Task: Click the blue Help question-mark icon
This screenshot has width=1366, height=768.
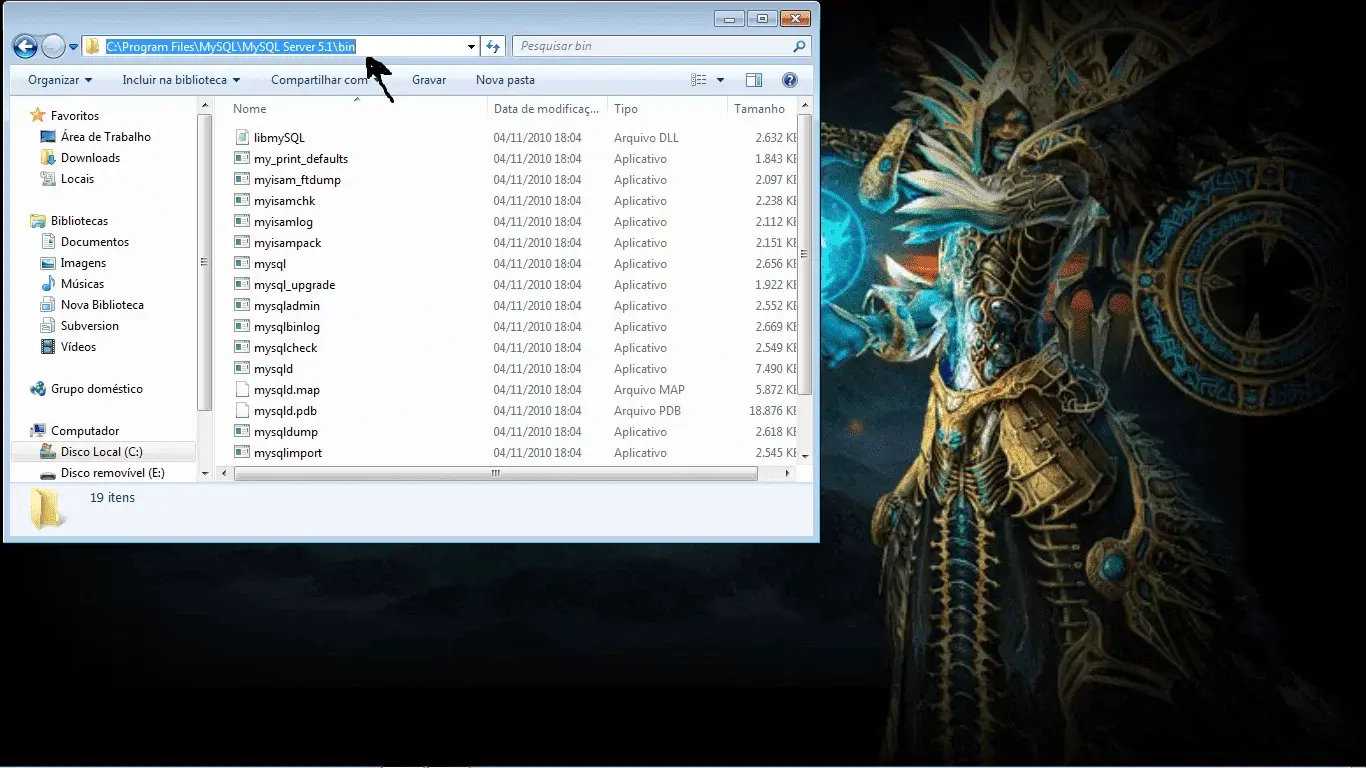Action: pos(789,80)
